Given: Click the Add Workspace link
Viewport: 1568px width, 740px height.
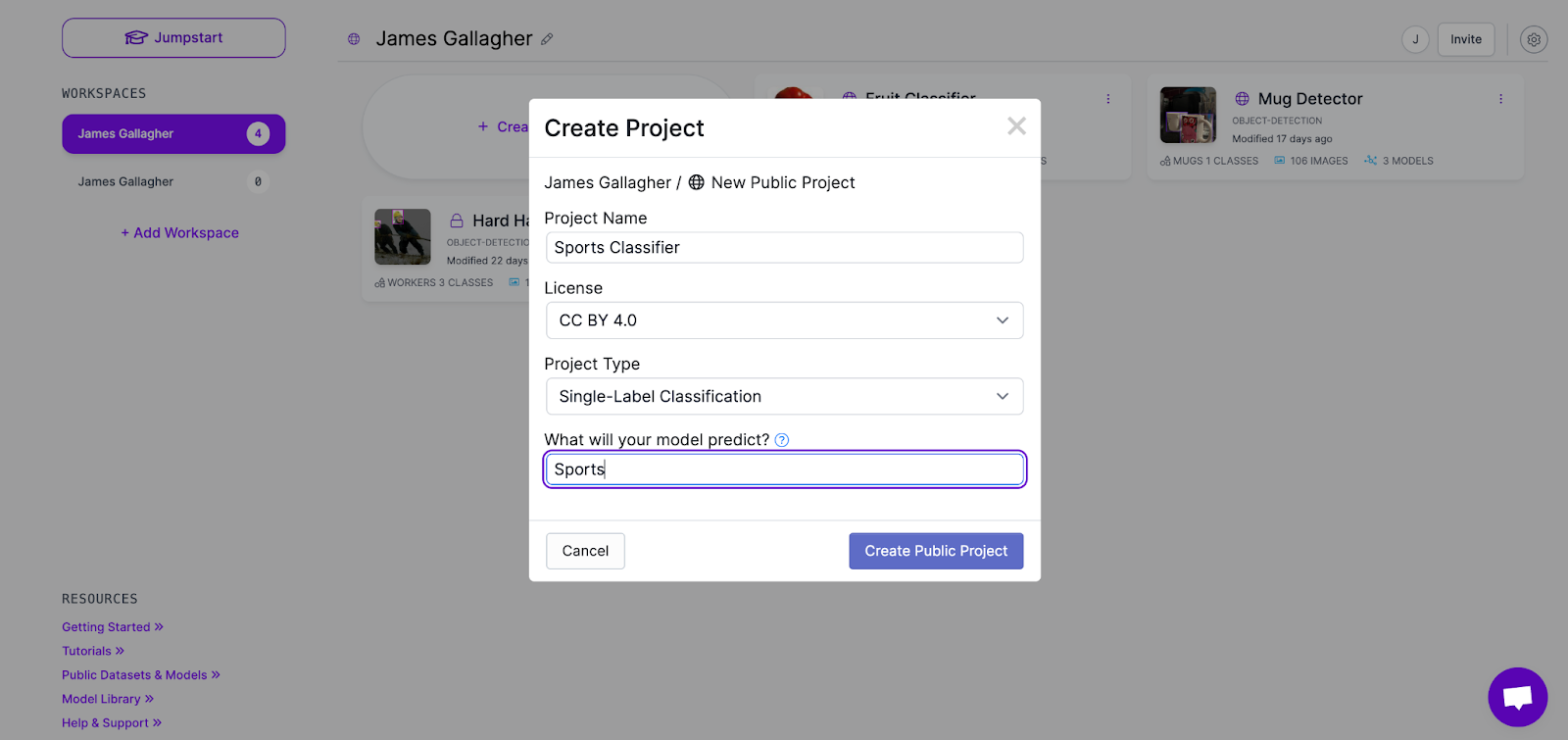Looking at the screenshot, I should (x=180, y=233).
